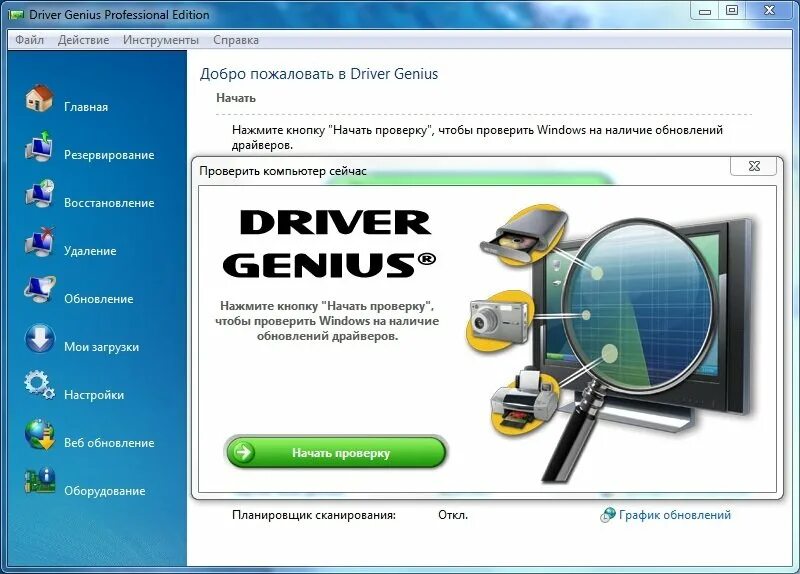Close the Driver Genius main window
800x574 pixels.
[769, 11]
